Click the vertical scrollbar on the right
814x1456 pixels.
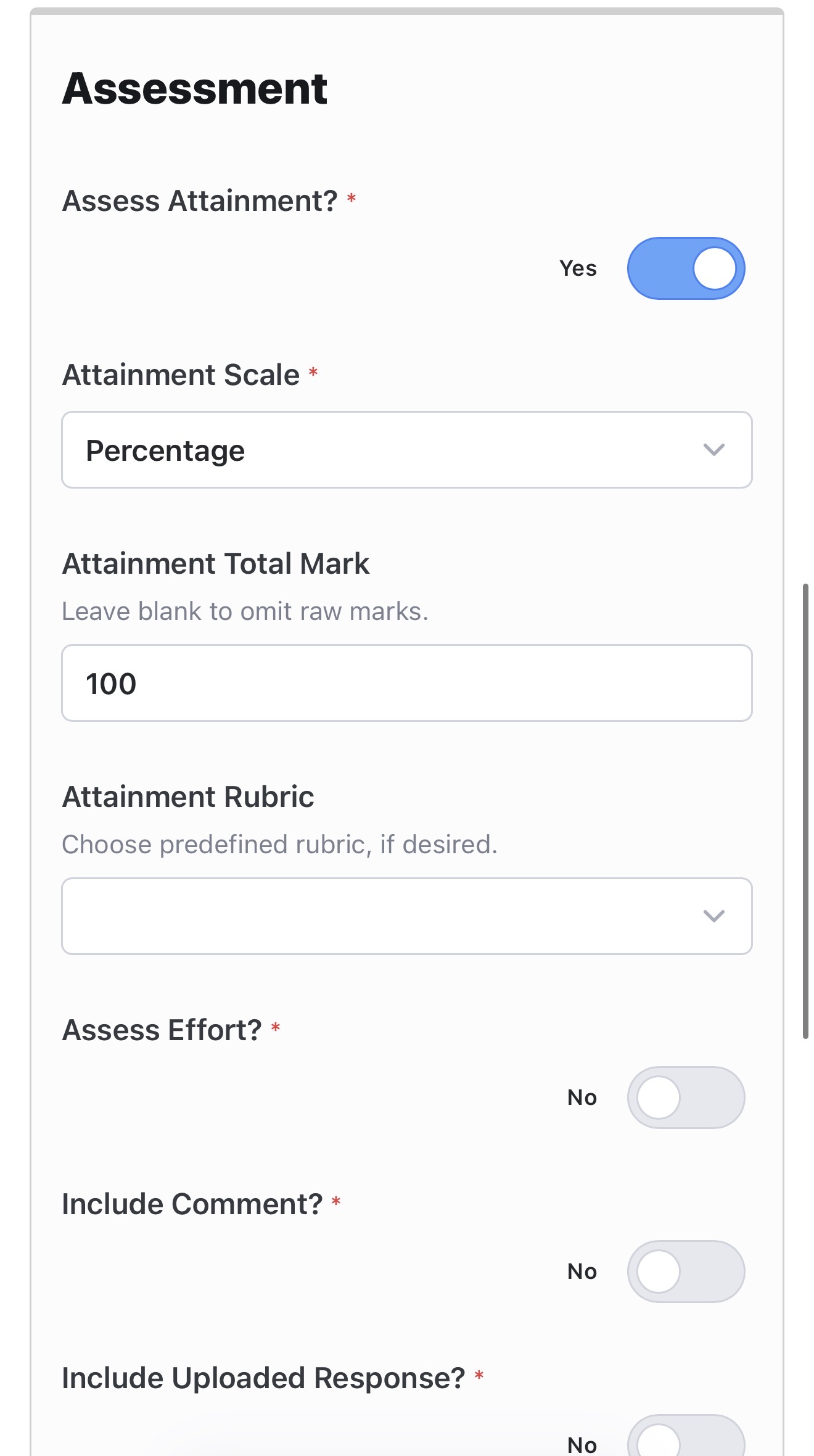805,811
